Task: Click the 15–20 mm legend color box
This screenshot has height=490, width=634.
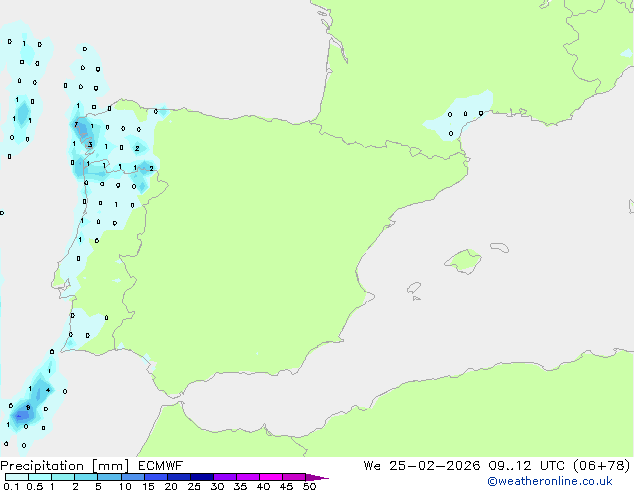Action: click(155, 477)
